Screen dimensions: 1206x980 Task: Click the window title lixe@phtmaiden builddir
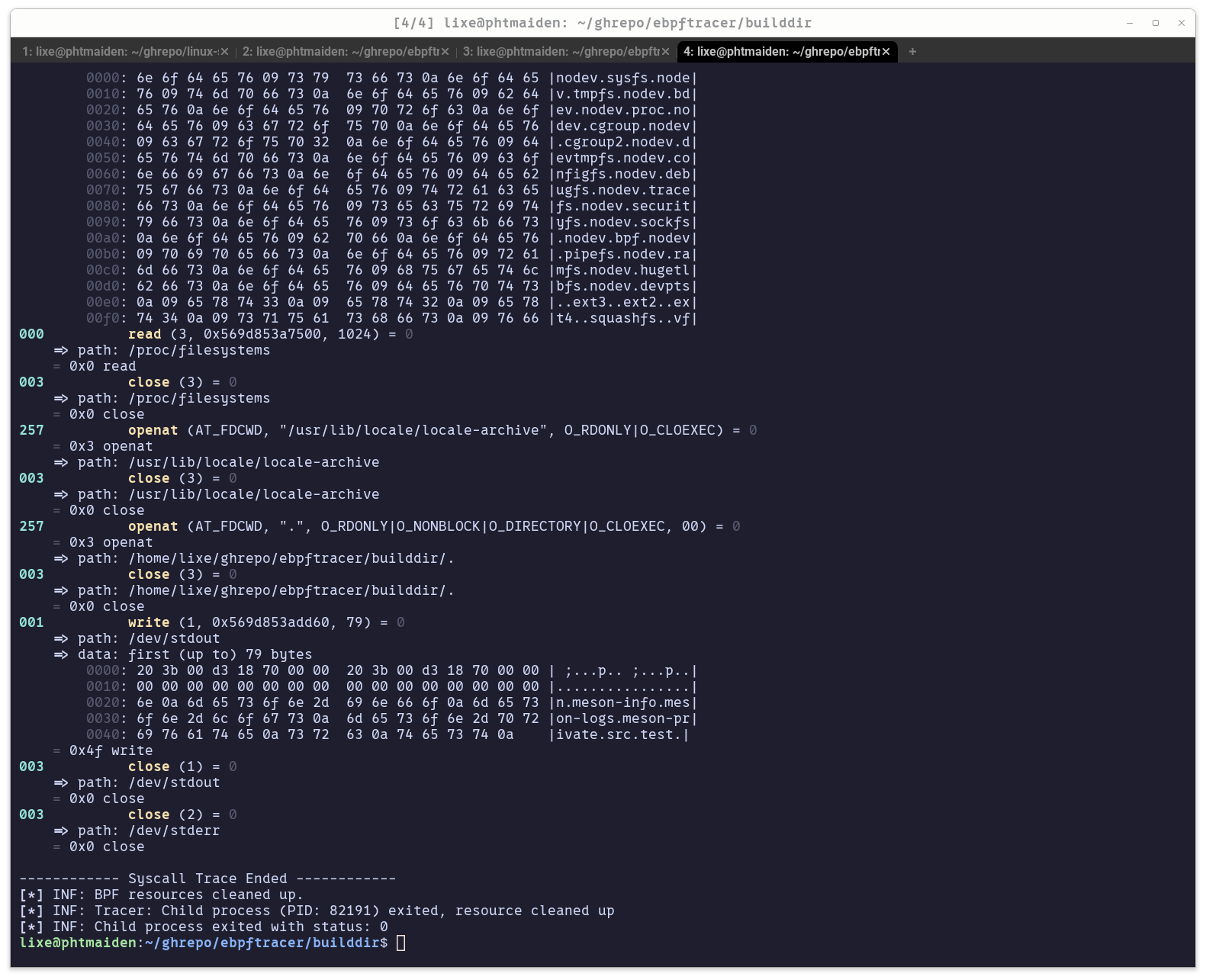point(603,23)
